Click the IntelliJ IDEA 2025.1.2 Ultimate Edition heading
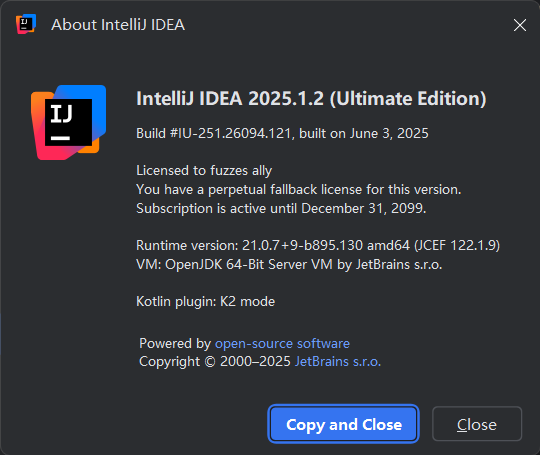This screenshot has height=455, width=540. pyautogui.click(x=311, y=99)
